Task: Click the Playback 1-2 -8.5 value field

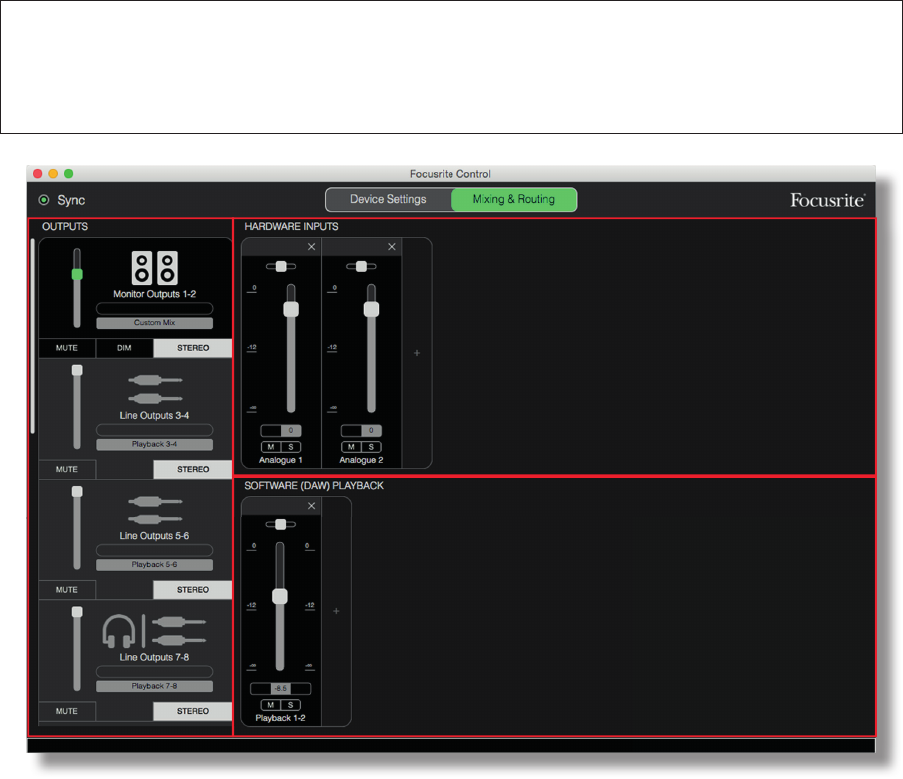Action: (280, 689)
